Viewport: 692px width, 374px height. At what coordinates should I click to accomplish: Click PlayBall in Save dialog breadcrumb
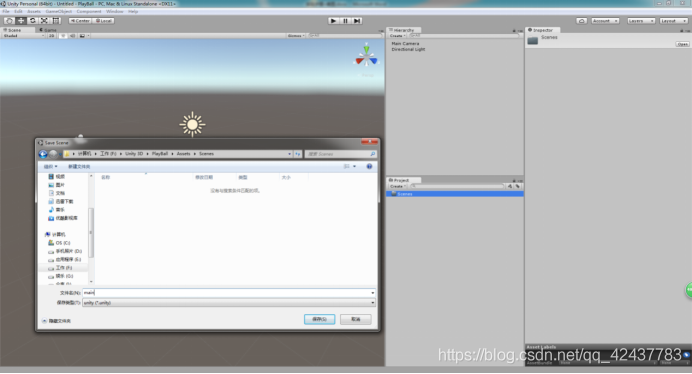pyautogui.click(x=160, y=154)
